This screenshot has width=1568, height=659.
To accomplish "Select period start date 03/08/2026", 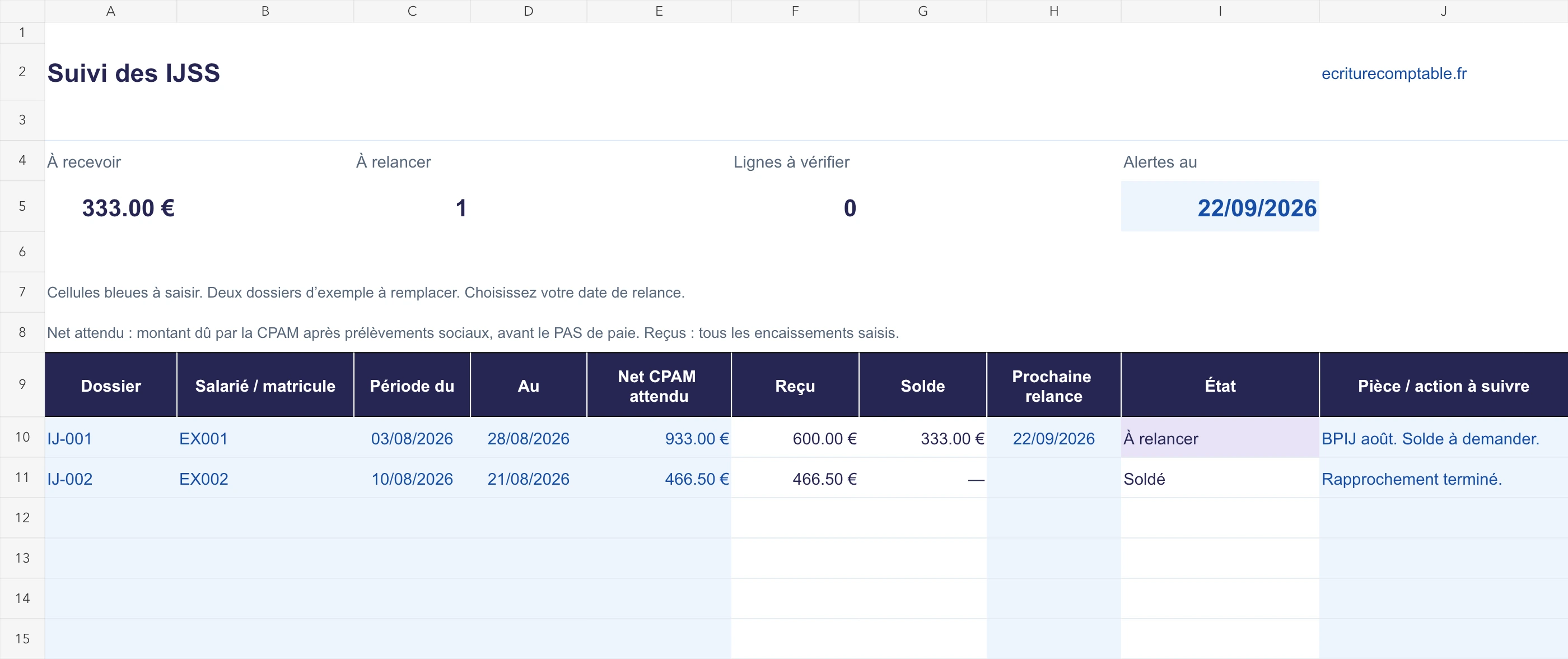I will (412, 438).
